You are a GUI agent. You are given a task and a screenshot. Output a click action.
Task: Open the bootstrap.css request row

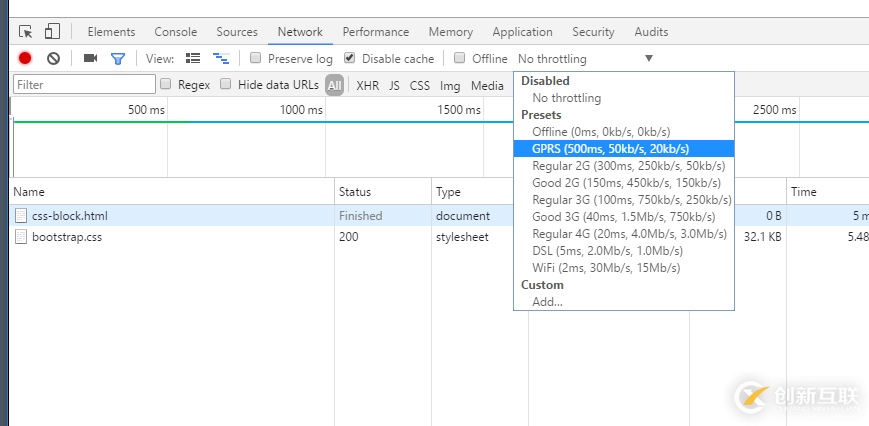(x=67, y=237)
